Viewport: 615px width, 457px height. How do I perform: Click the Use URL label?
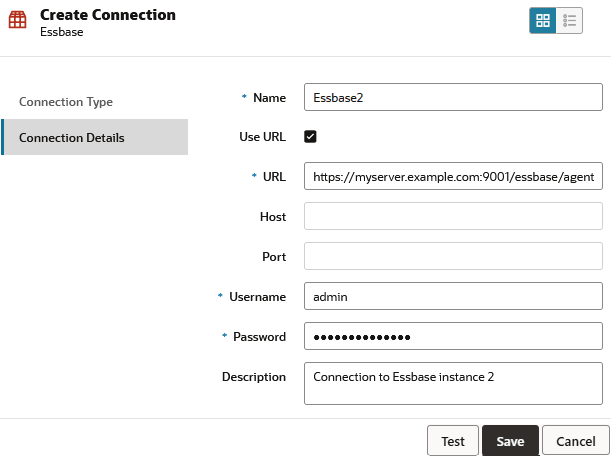pos(262,137)
